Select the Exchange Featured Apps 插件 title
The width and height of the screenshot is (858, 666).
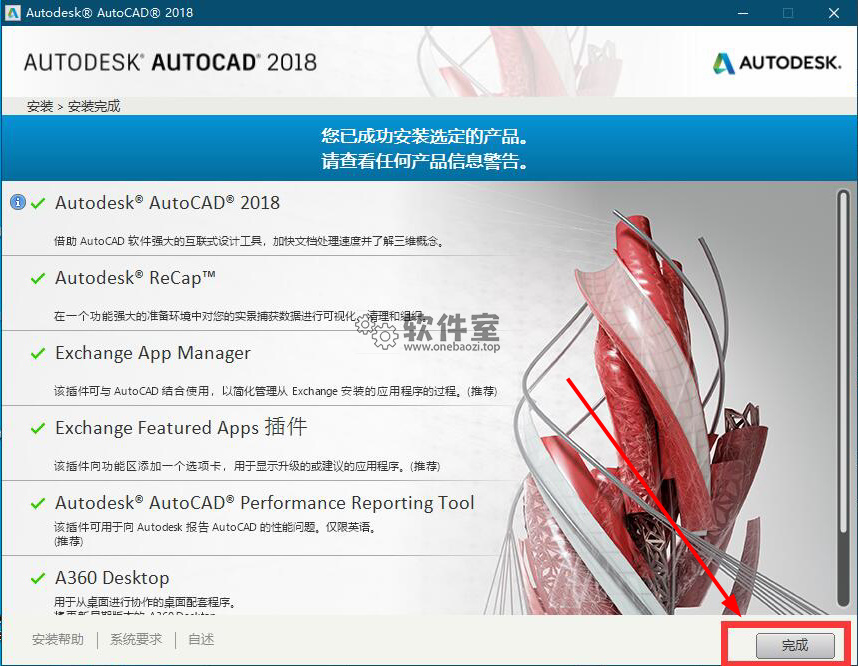pos(181,427)
